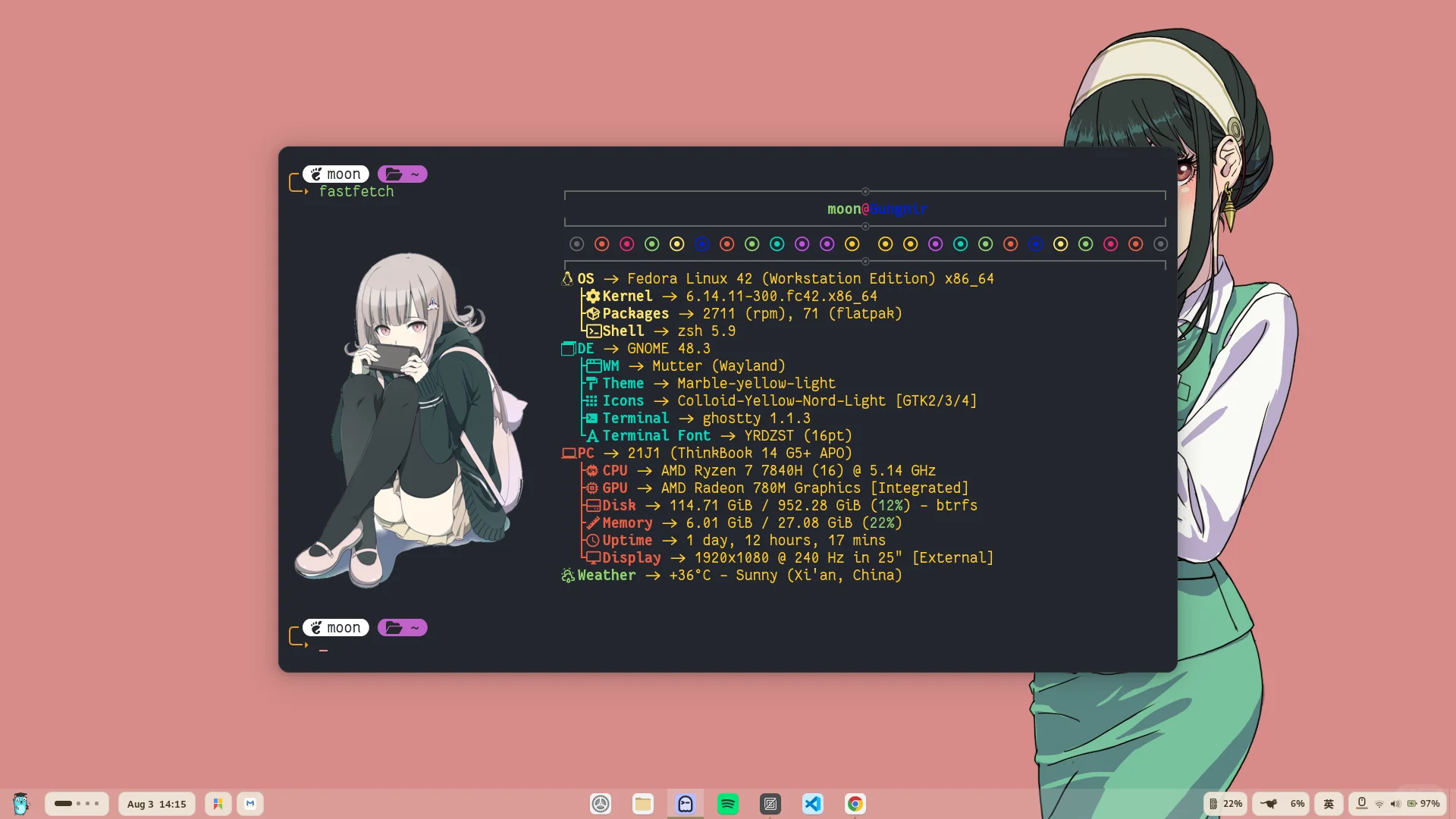
Task: Open the Zed editor icon in the dock
Action: [x=770, y=803]
